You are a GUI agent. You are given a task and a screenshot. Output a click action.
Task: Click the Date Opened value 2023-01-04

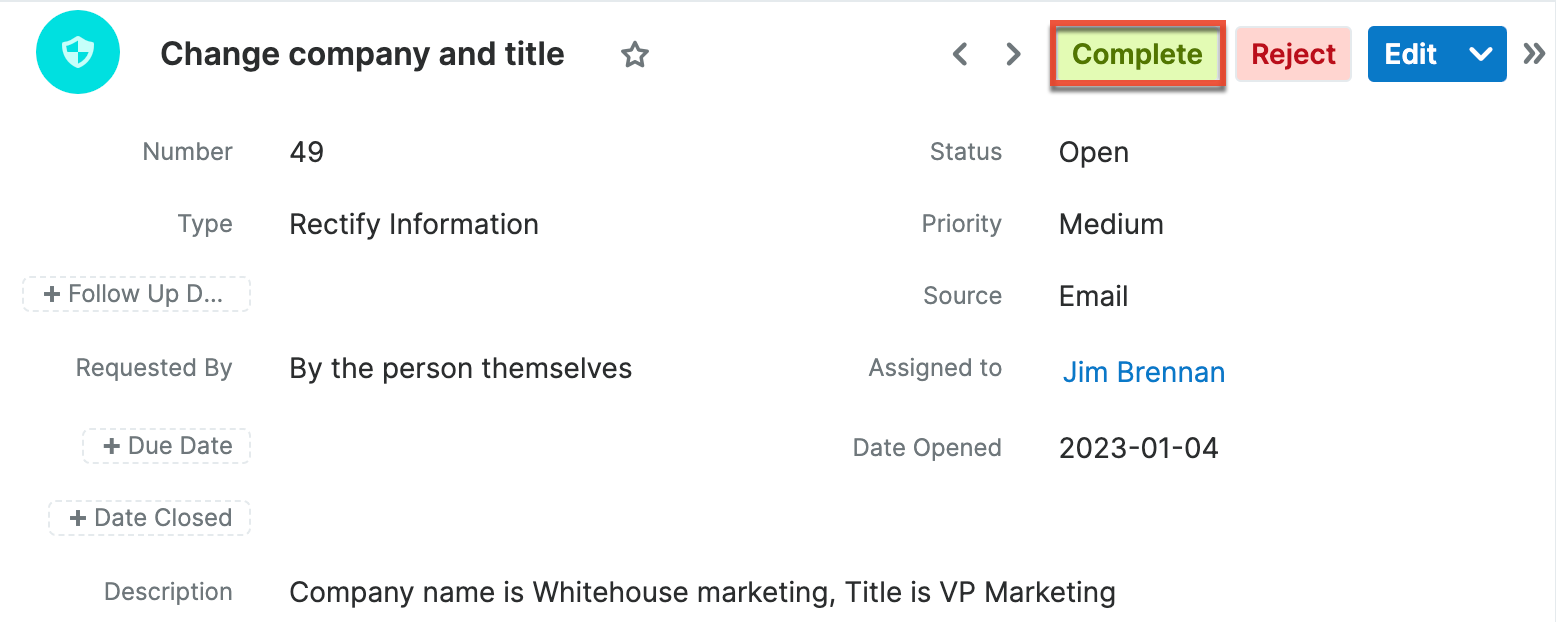click(x=1138, y=447)
